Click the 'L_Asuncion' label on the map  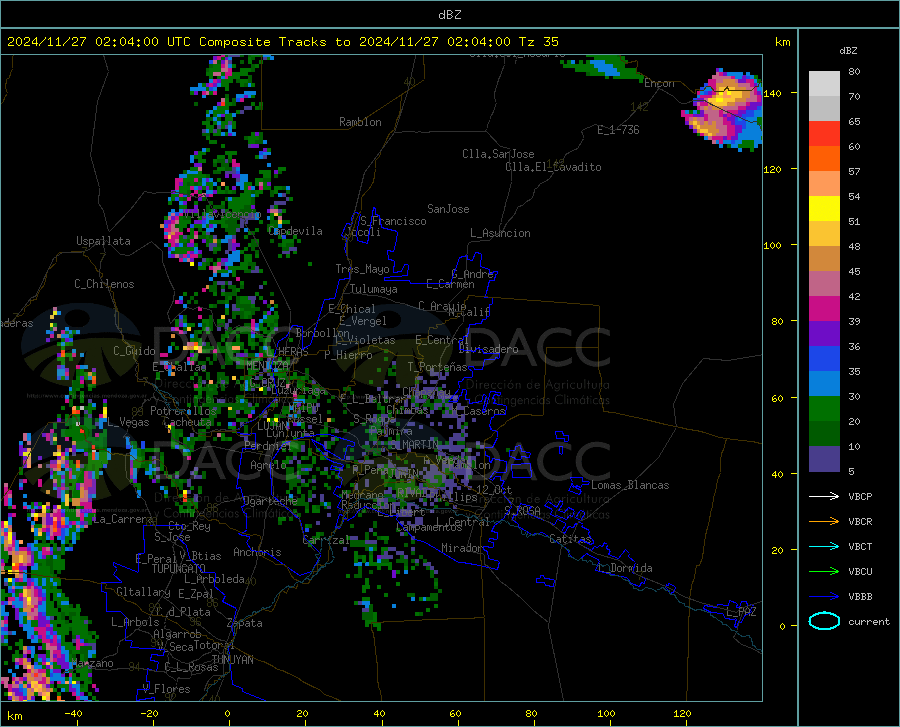coord(500,233)
